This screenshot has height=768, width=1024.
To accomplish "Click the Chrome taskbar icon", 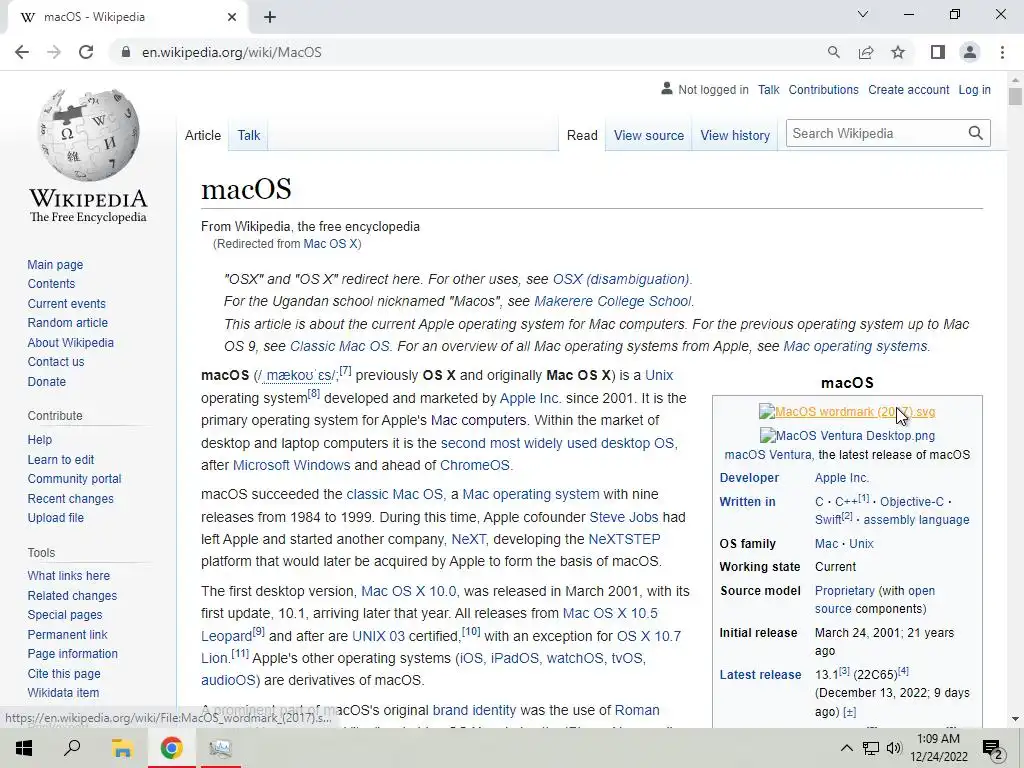I will tap(171, 748).
